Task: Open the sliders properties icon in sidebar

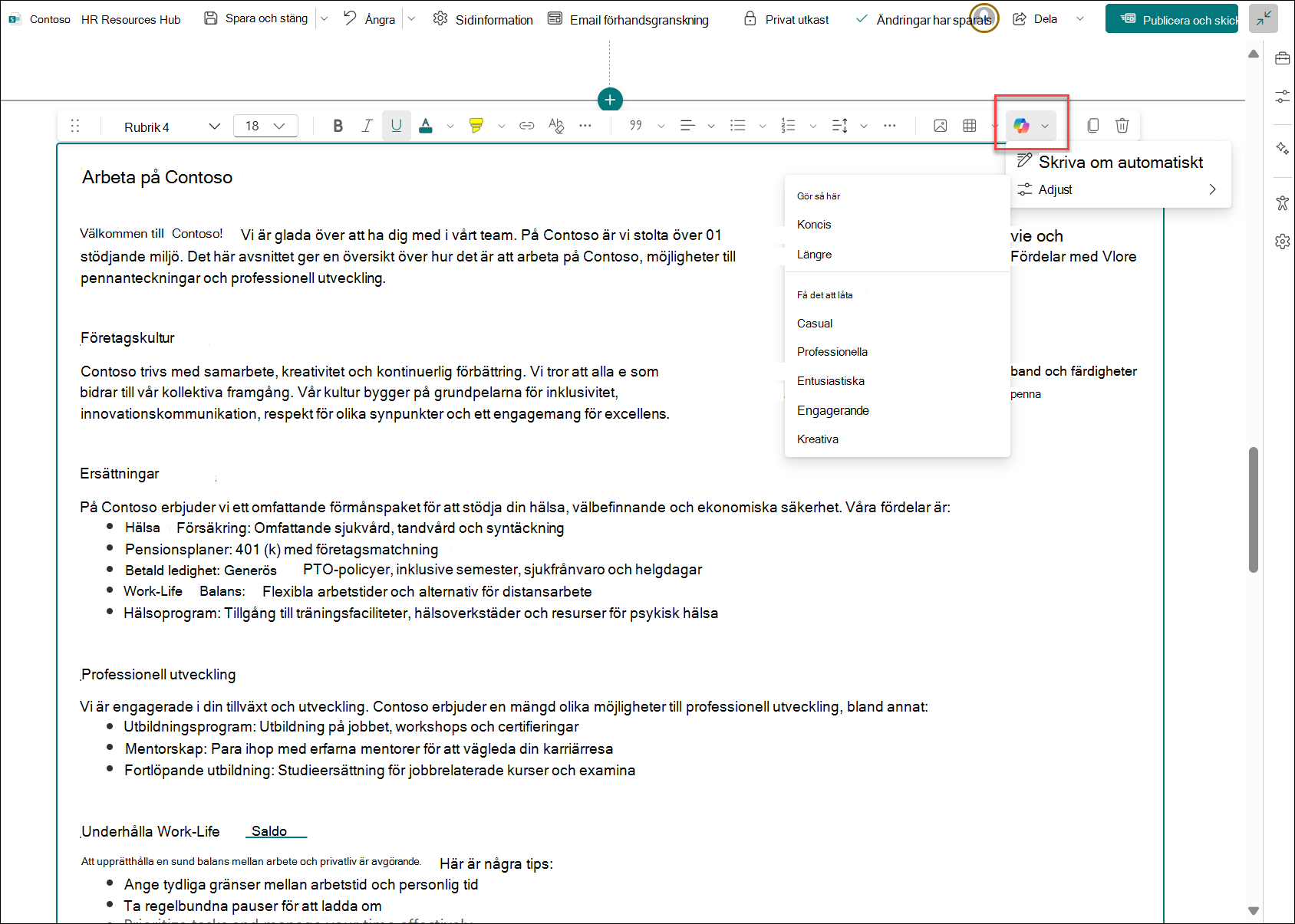Action: 1283,96
